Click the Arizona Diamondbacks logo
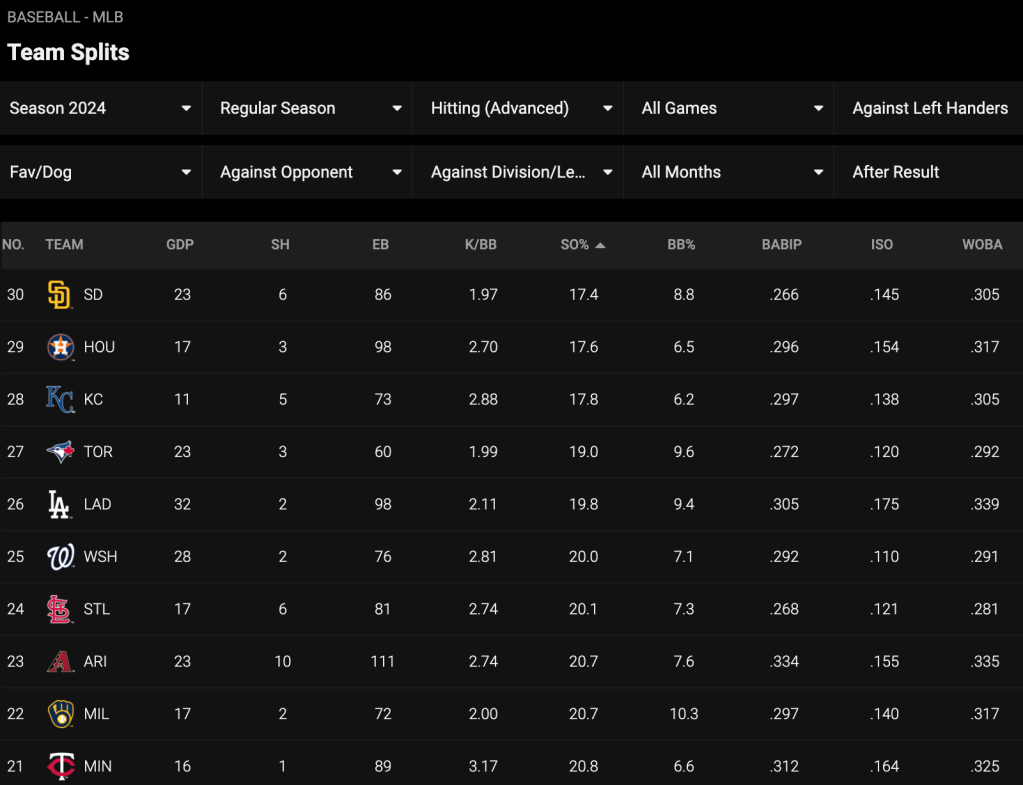The image size is (1023, 785). (60, 661)
